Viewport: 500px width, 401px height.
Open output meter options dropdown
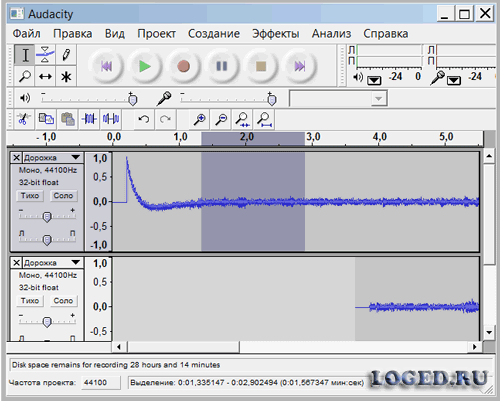[374, 80]
